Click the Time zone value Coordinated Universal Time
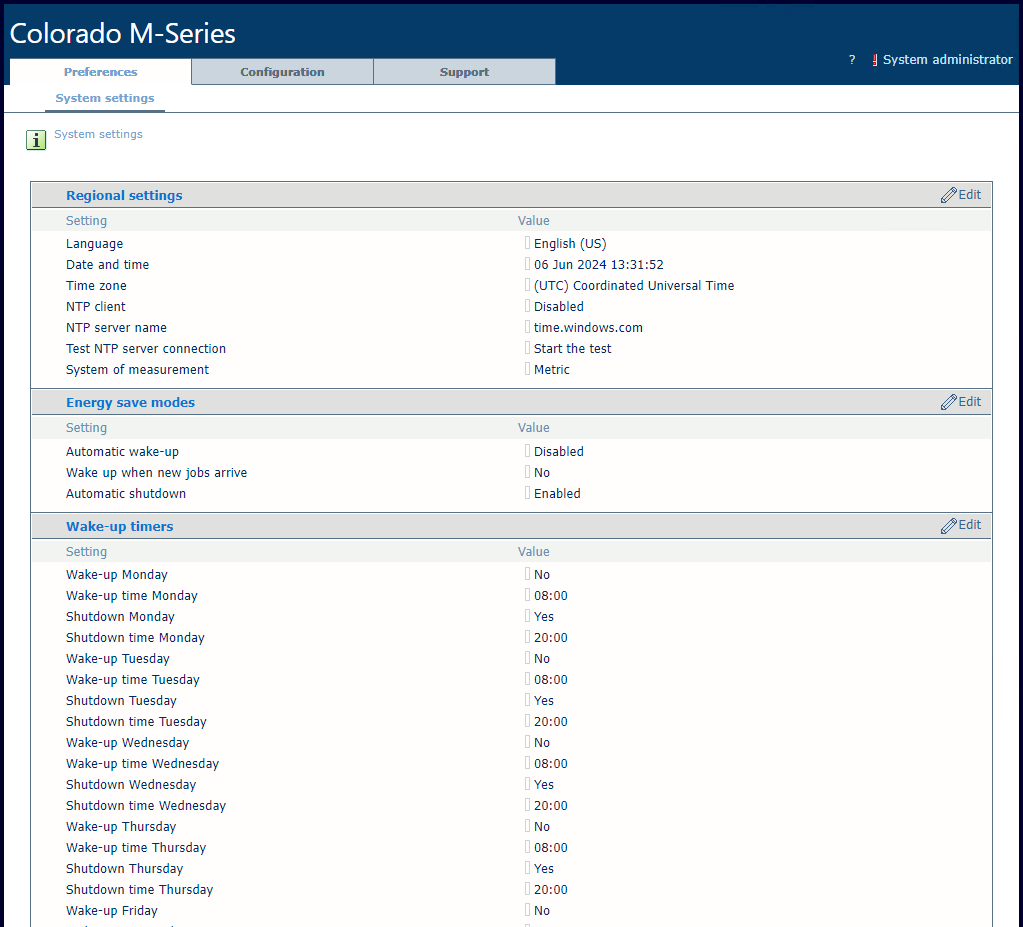The height and width of the screenshot is (927, 1023). coord(633,286)
